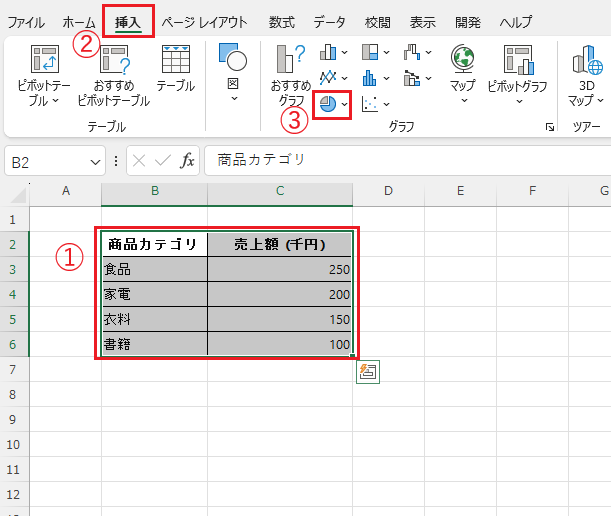Select the cell with value 100
611x516 pixels.
(x=280, y=344)
